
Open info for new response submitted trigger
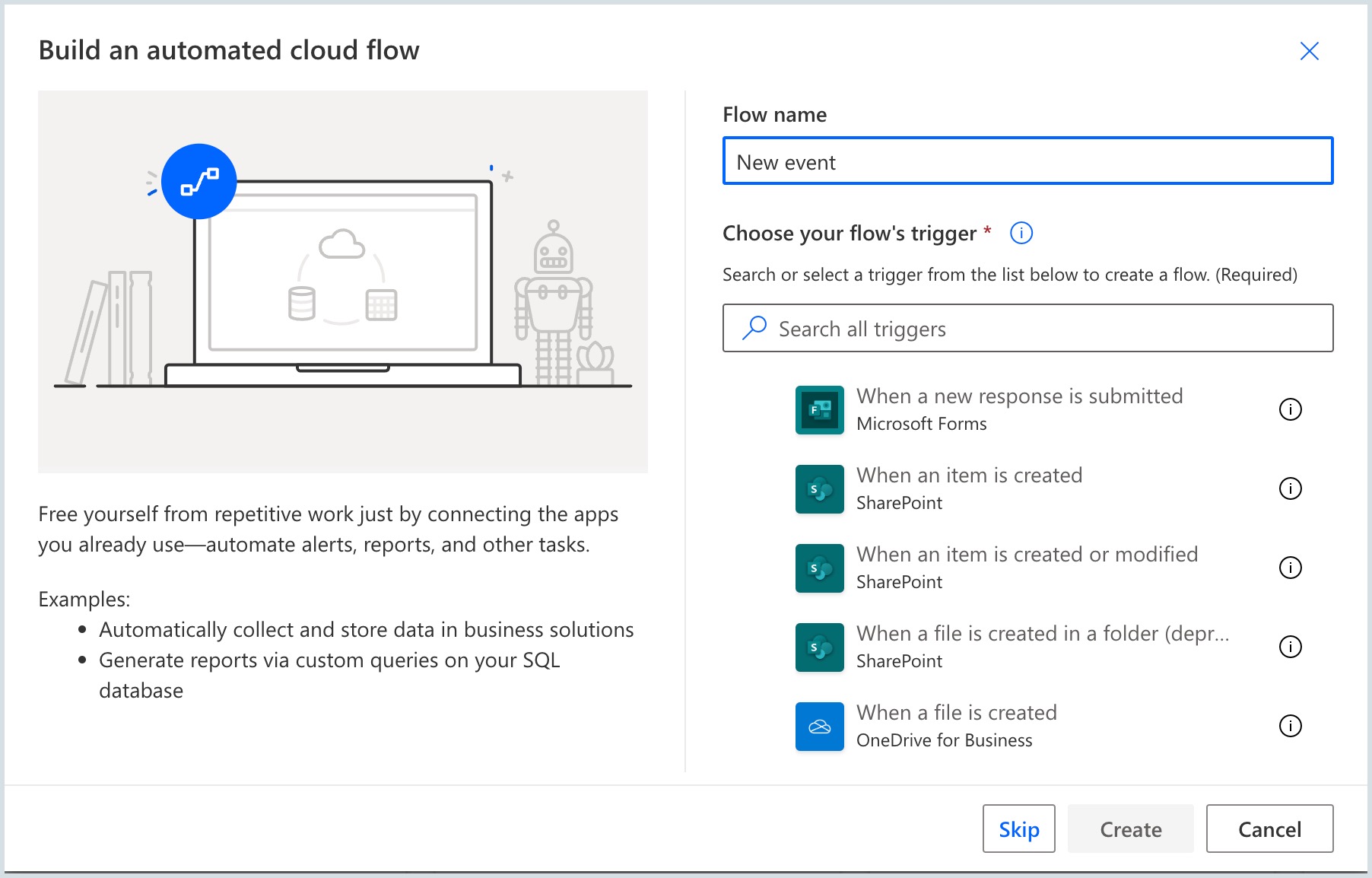[x=1290, y=409]
